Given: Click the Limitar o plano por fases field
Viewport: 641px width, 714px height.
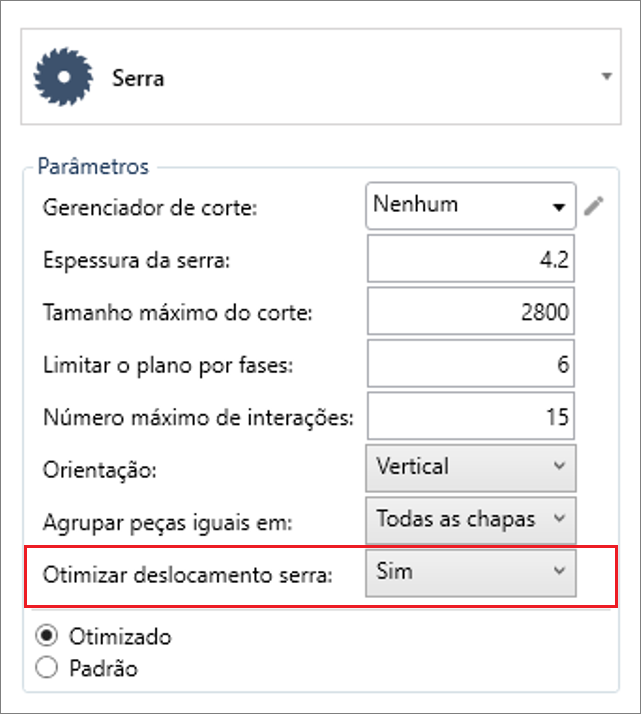Looking at the screenshot, I should (x=471, y=363).
